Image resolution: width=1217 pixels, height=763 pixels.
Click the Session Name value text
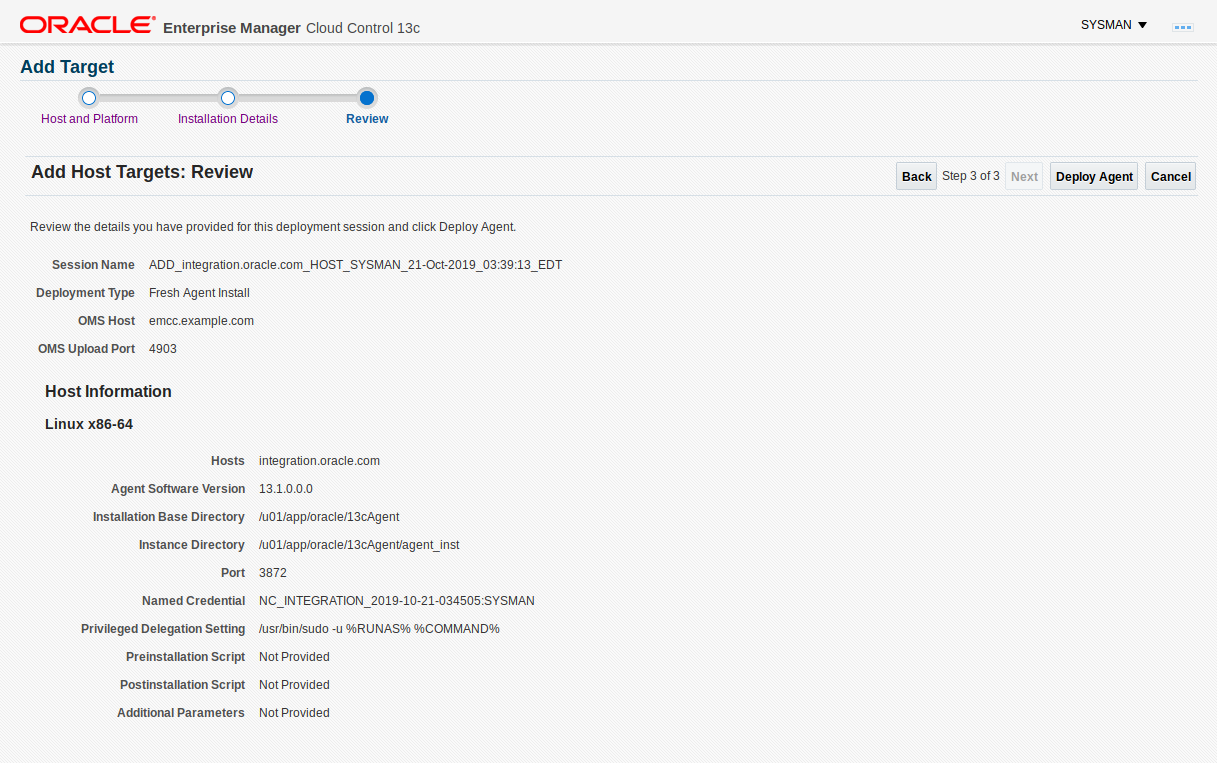(355, 265)
